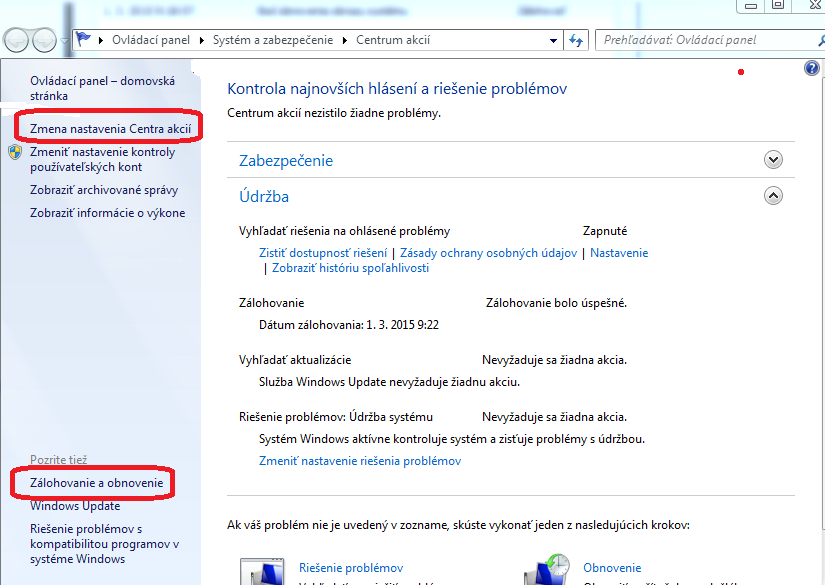Open Zmeniť nastavenie kontroly používateľských kont
The width and height of the screenshot is (825, 585).
pos(102,159)
